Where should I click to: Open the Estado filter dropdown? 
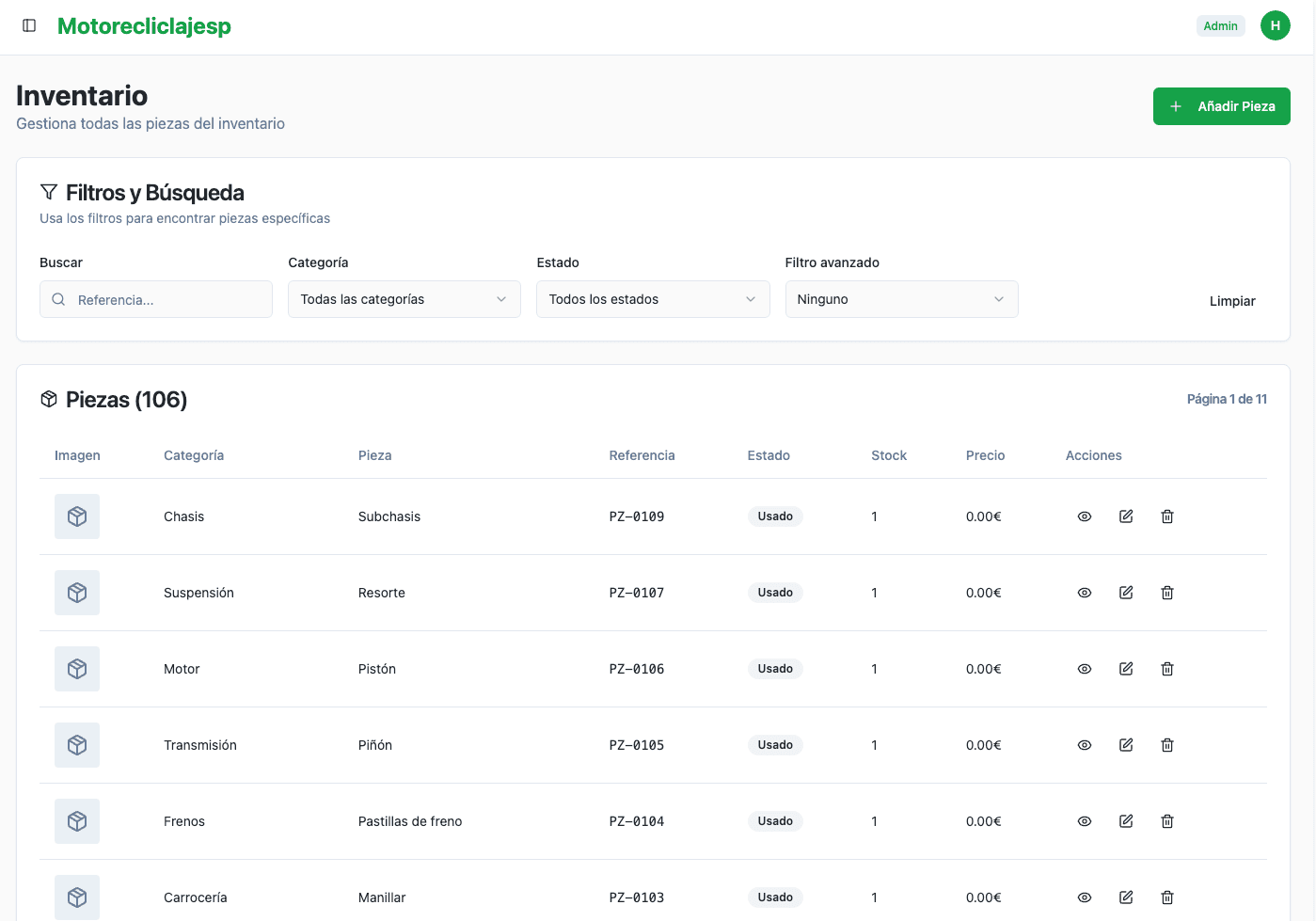pyautogui.click(x=653, y=299)
